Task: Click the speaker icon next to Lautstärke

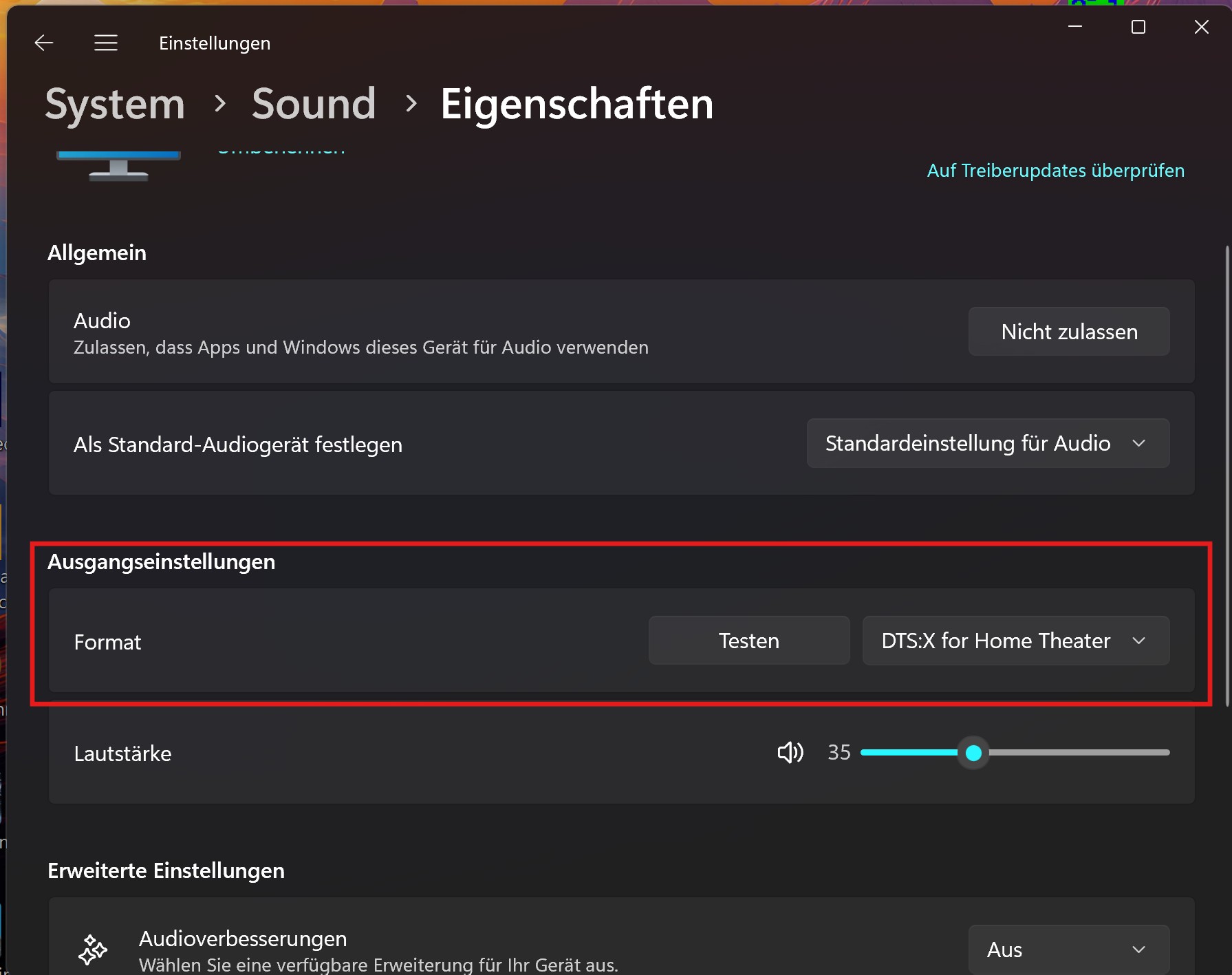Action: click(790, 752)
